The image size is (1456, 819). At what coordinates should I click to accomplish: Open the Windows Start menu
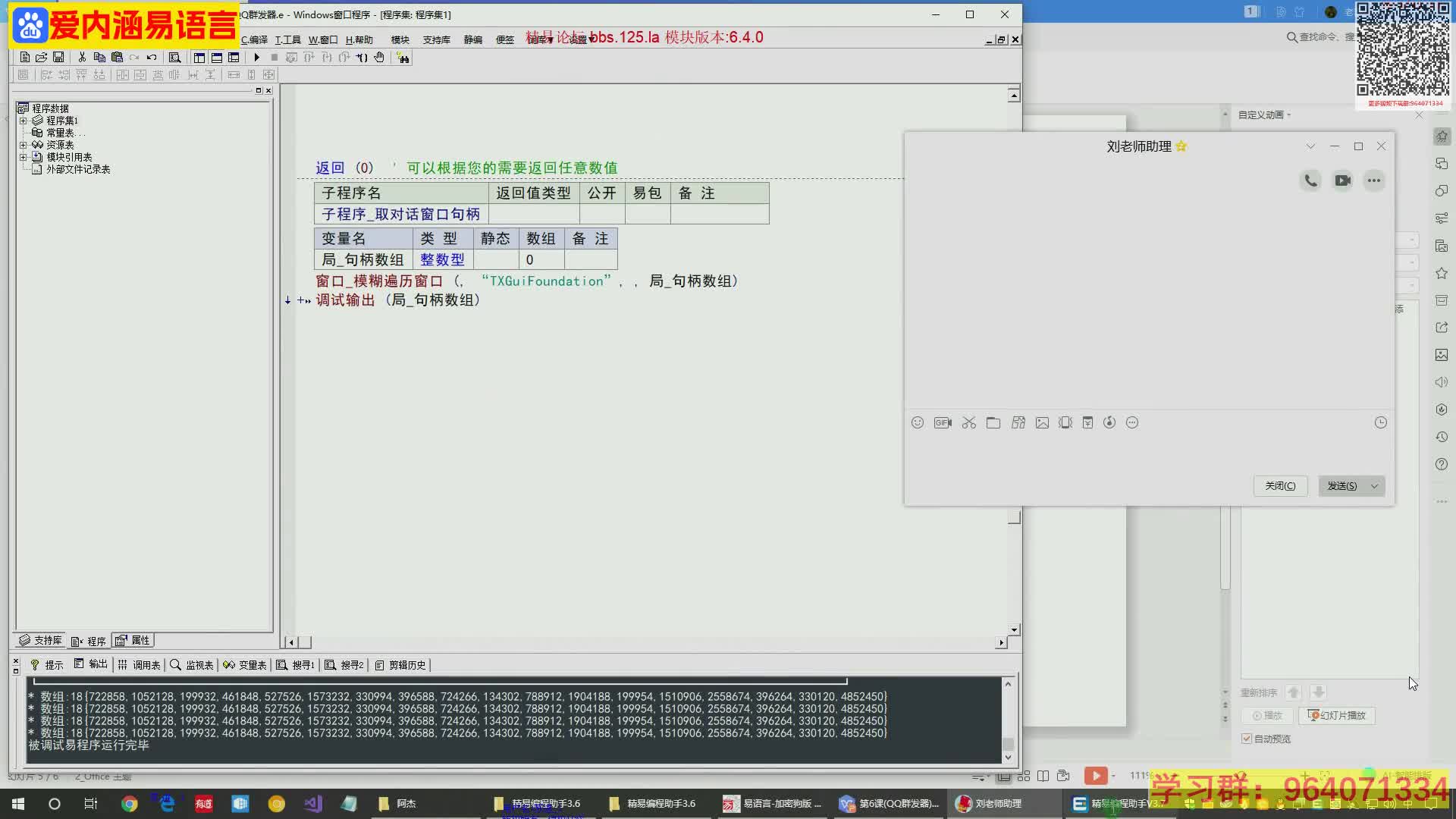18,804
